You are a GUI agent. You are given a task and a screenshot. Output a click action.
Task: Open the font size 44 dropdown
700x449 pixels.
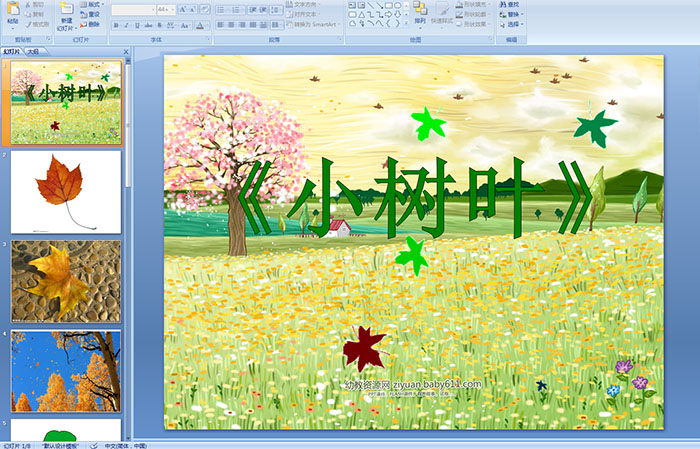[166, 10]
